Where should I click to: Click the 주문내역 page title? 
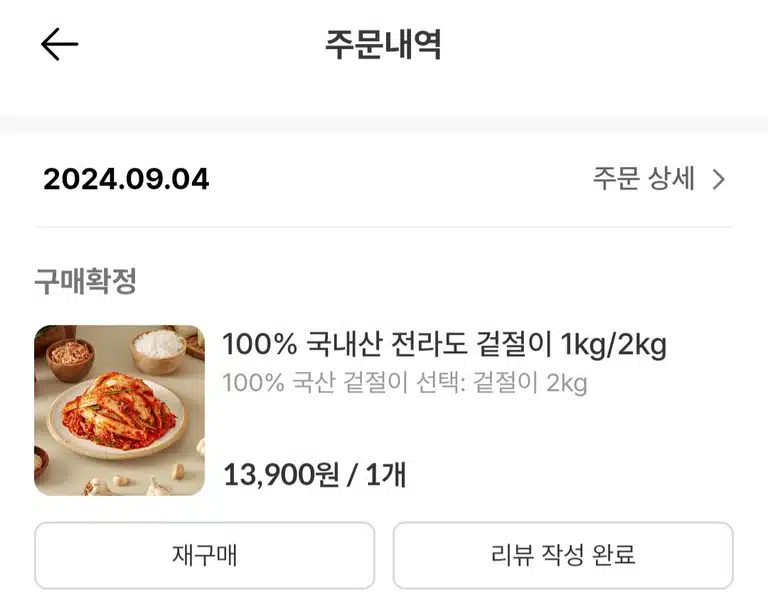click(x=384, y=44)
